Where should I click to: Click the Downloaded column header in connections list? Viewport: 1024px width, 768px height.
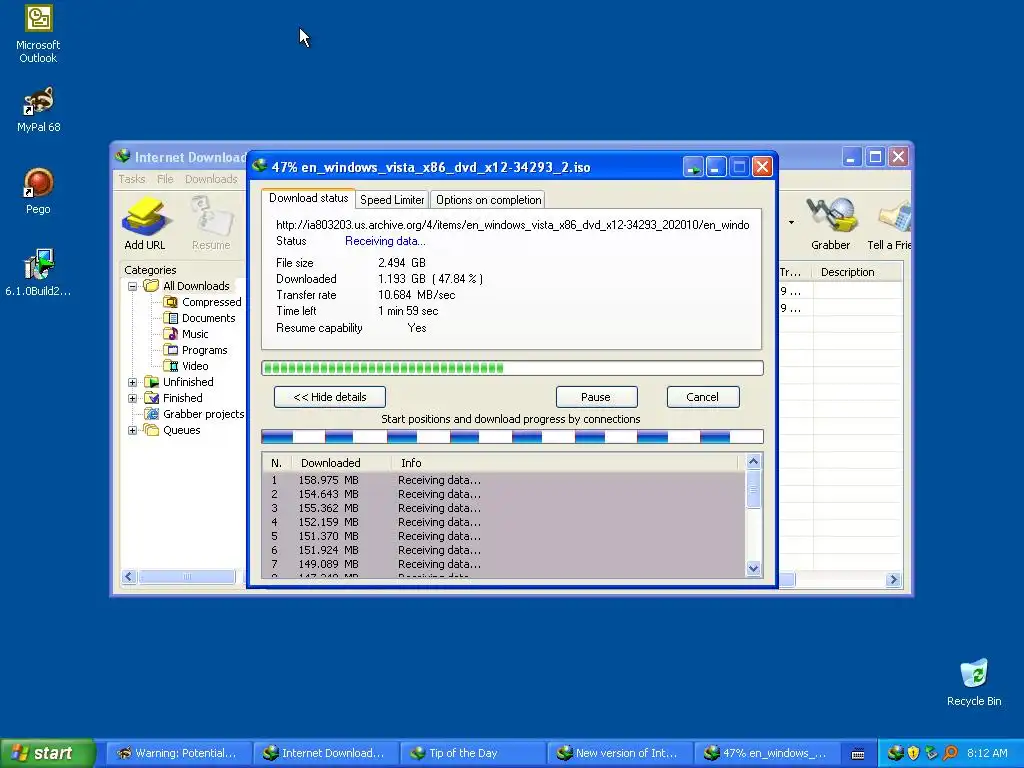pos(341,463)
